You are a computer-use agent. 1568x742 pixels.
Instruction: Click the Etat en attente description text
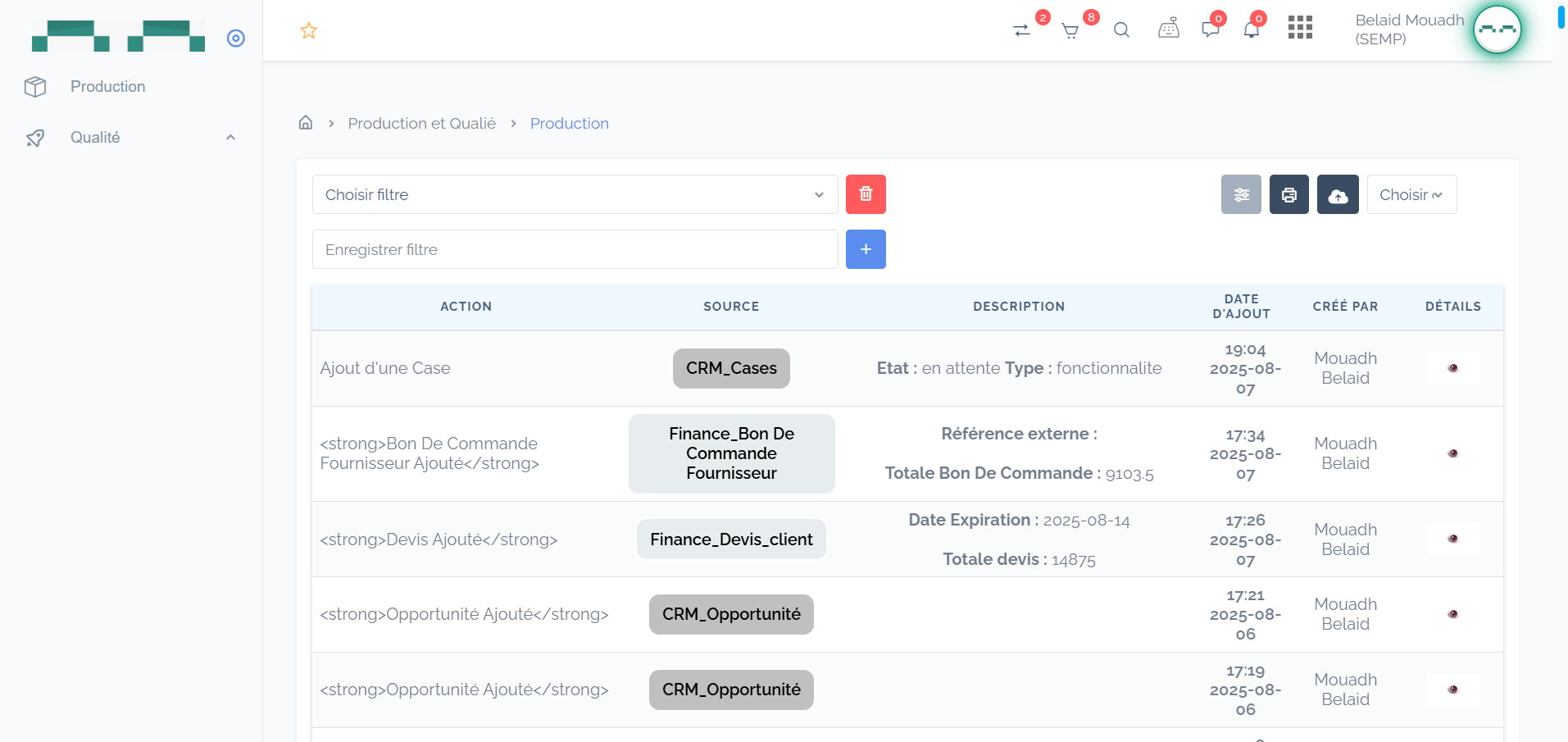(x=1019, y=368)
